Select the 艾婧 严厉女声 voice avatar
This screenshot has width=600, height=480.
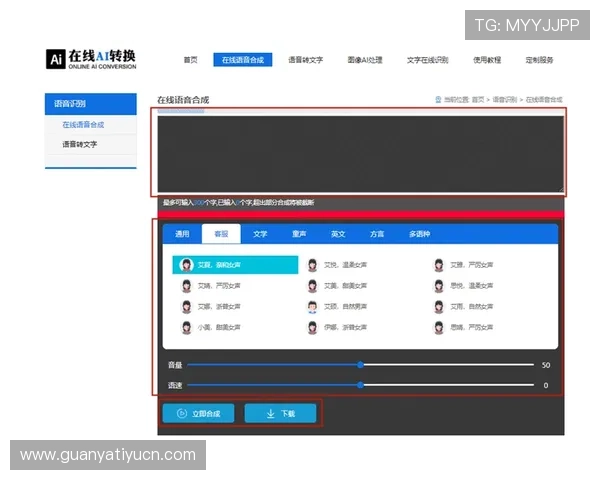pos(186,286)
